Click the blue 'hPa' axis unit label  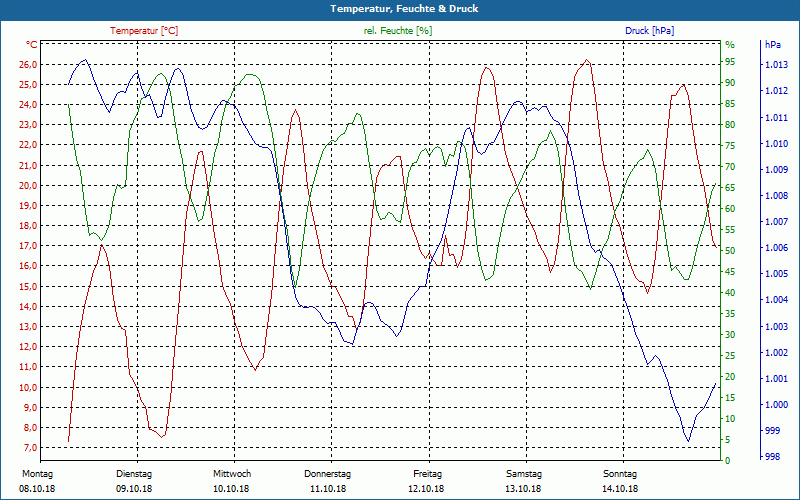773,44
